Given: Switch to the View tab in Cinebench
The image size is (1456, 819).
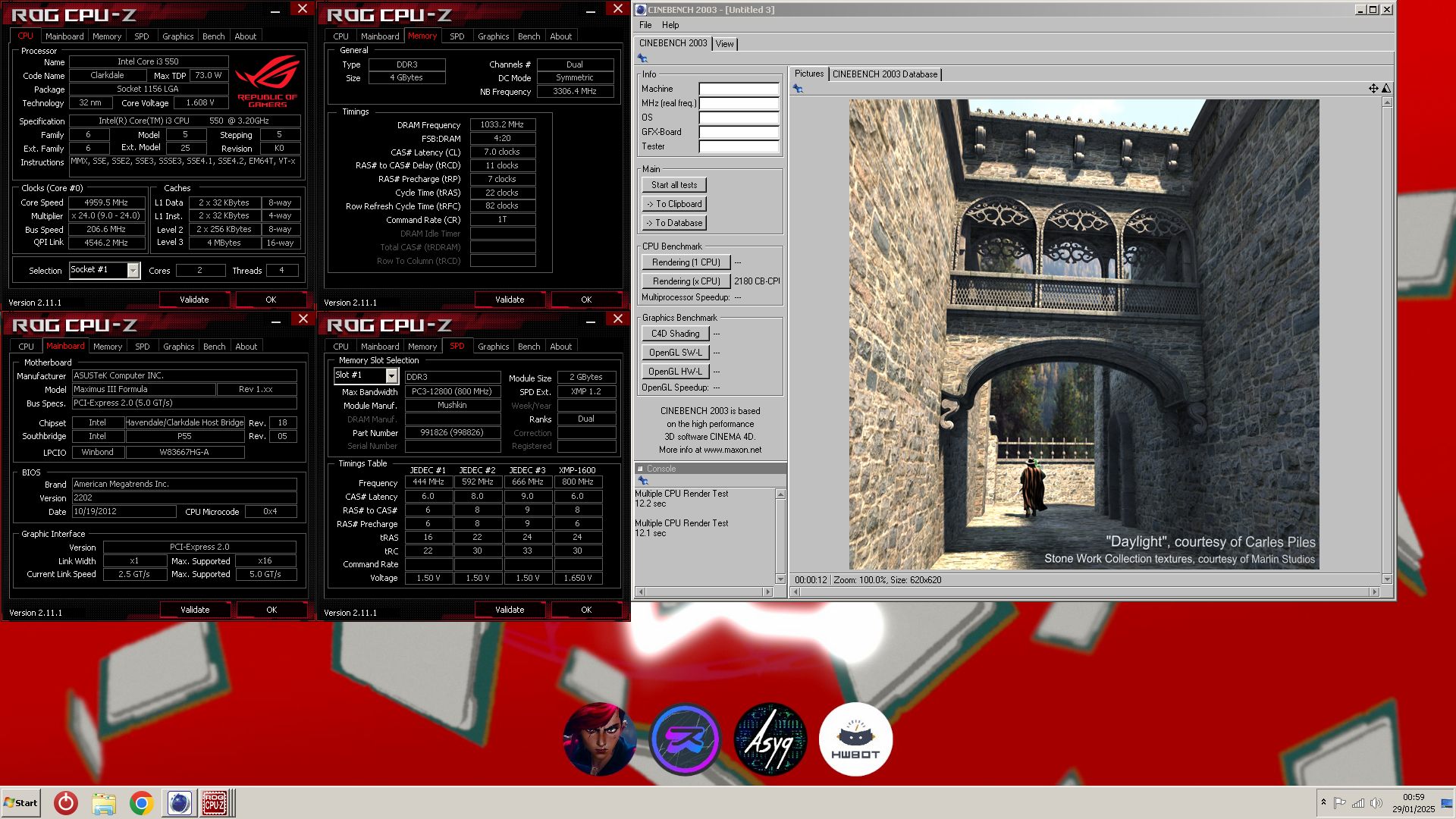Looking at the screenshot, I should (x=725, y=44).
